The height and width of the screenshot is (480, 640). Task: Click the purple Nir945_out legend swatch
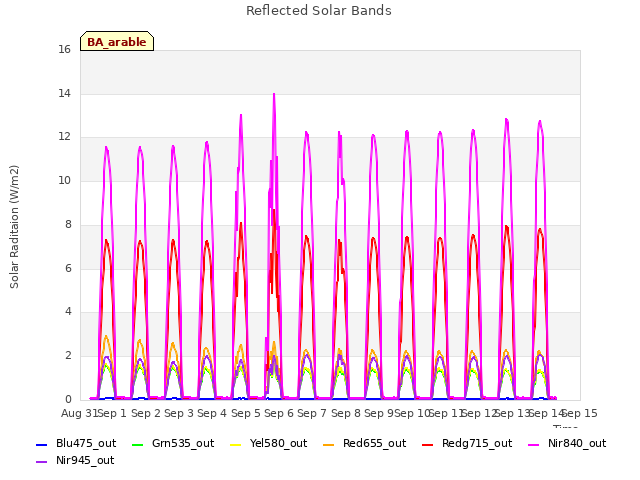coord(42,462)
